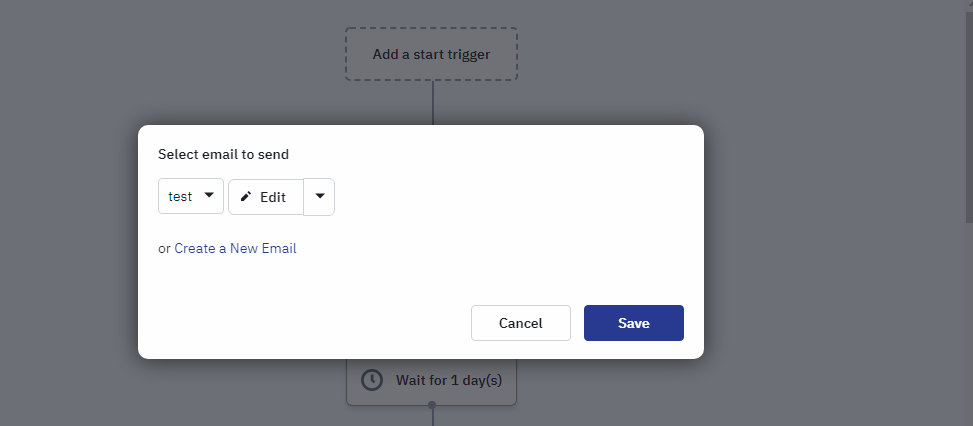This screenshot has height=426, width=973.
Task: Click the connector line under the start trigger
Action: point(433,103)
